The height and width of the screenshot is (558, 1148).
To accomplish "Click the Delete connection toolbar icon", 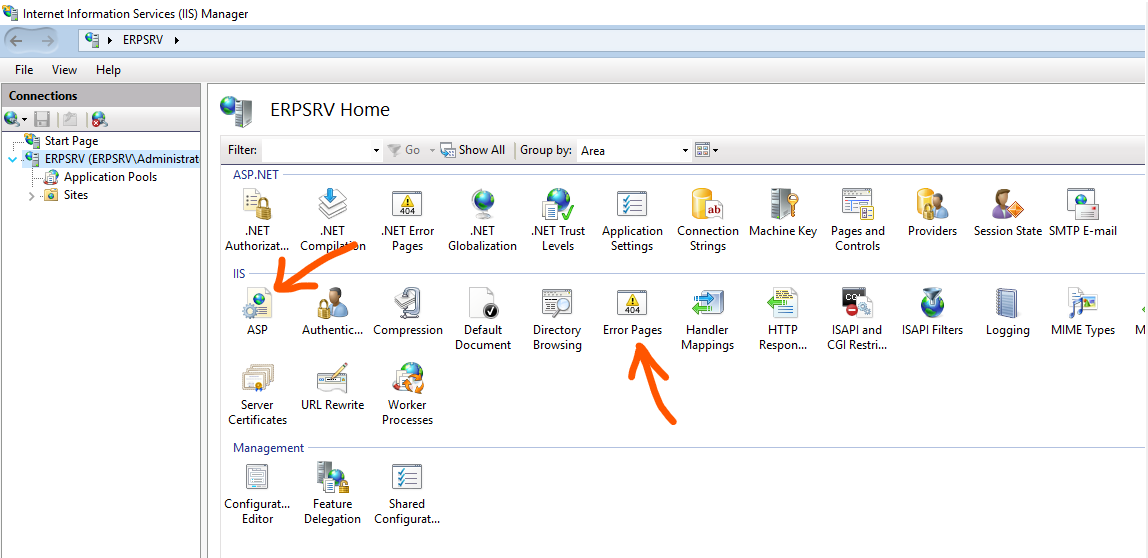I will [x=99, y=119].
